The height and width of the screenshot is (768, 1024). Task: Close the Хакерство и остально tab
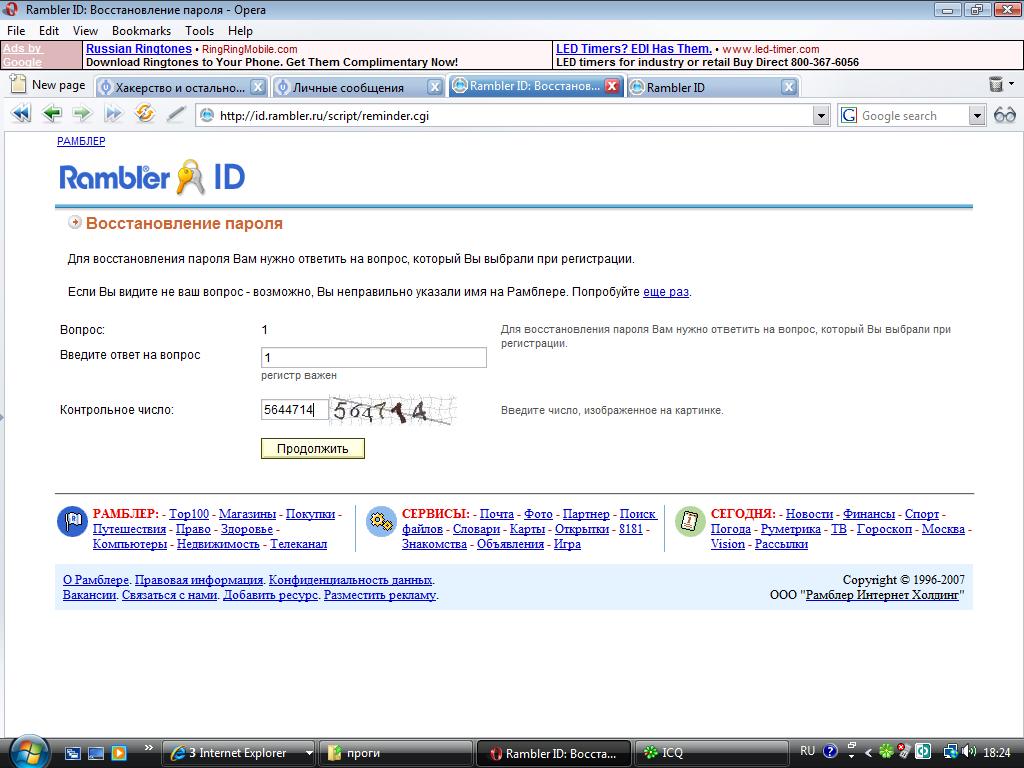click(x=258, y=87)
